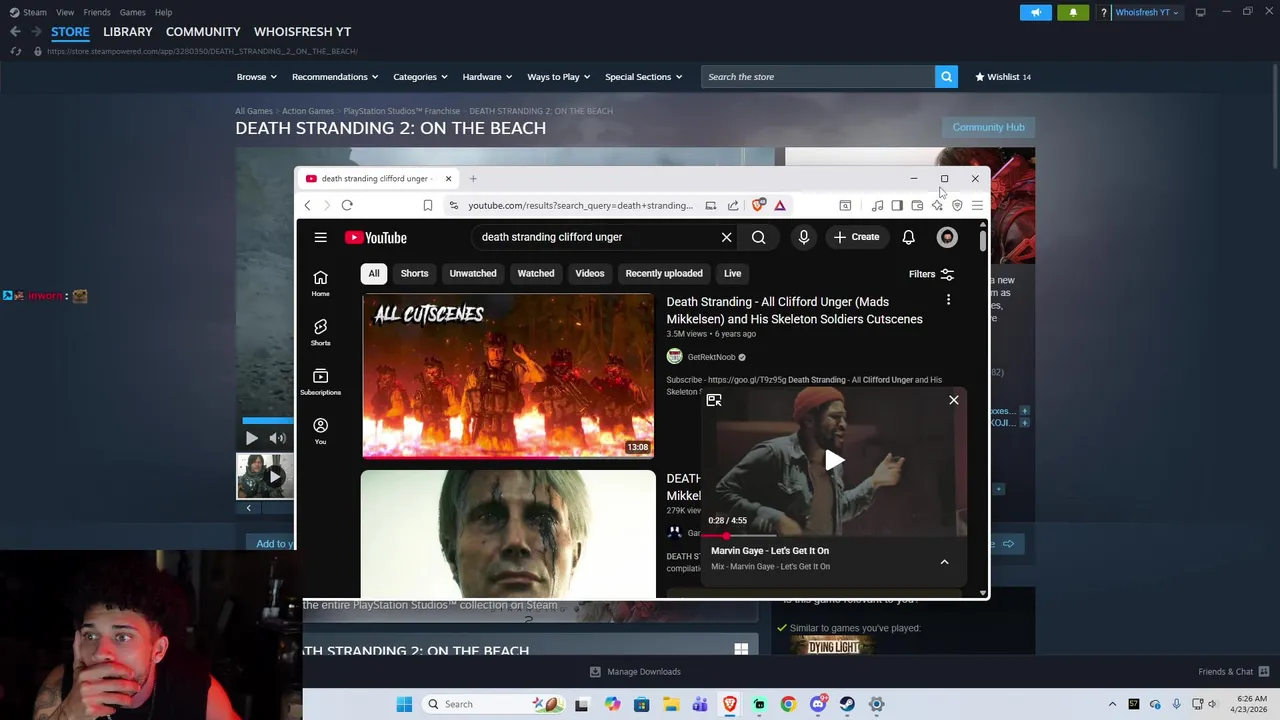Select the Watched filter chip
The width and height of the screenshot is (1280, 720).
click(x=536, y=273)
